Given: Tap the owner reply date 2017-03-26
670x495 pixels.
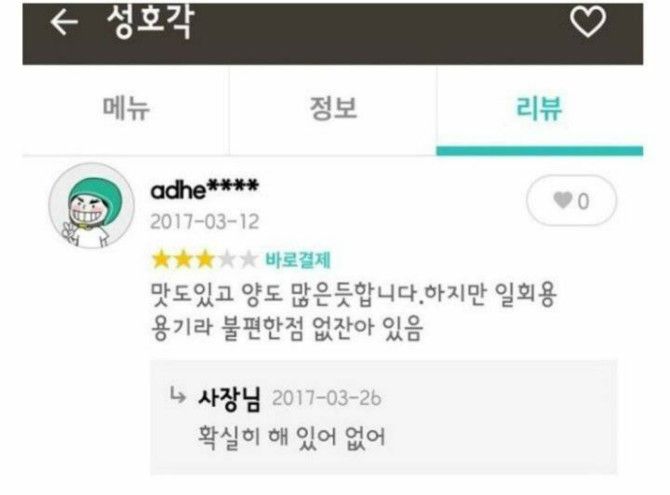Looking at the screenshot, I should point(327,398).
